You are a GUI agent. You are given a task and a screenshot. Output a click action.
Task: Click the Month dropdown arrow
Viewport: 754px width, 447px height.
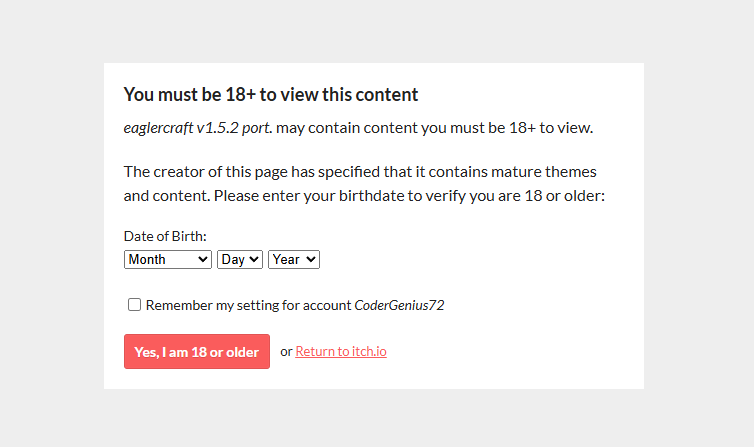click(x=203, y=259)
